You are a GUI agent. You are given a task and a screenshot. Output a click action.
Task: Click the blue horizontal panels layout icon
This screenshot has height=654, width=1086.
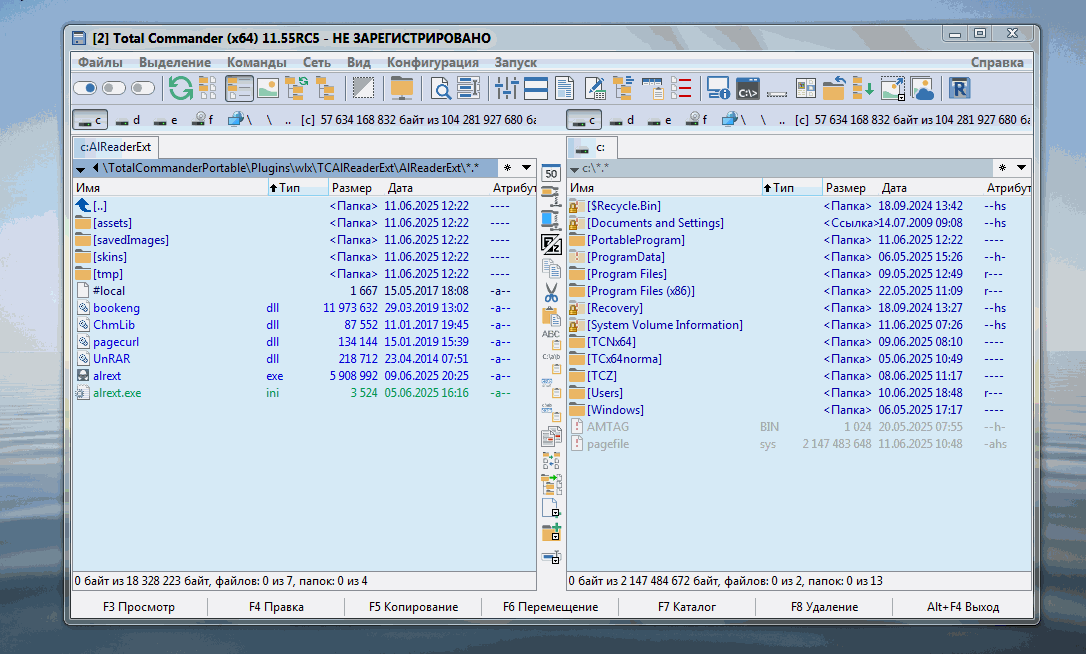[536, 89]
